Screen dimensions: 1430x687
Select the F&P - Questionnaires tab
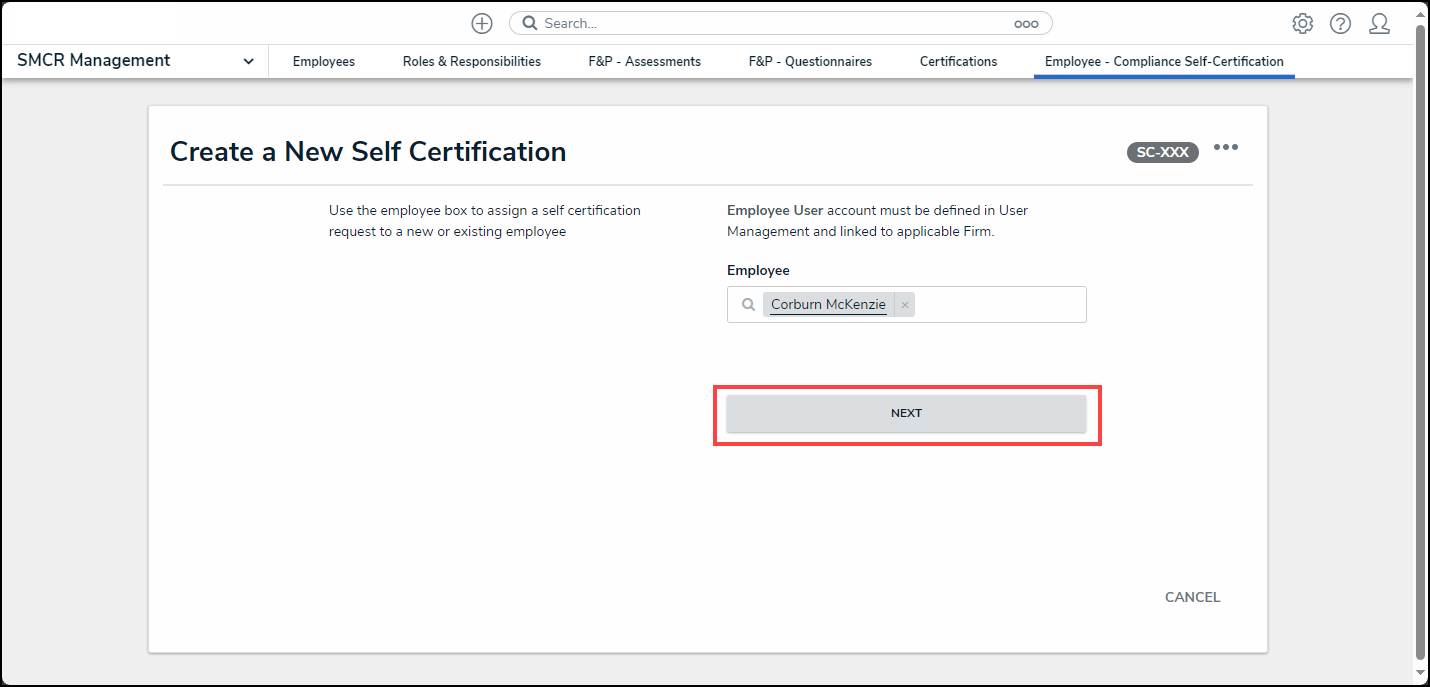(x=810, y=61)
